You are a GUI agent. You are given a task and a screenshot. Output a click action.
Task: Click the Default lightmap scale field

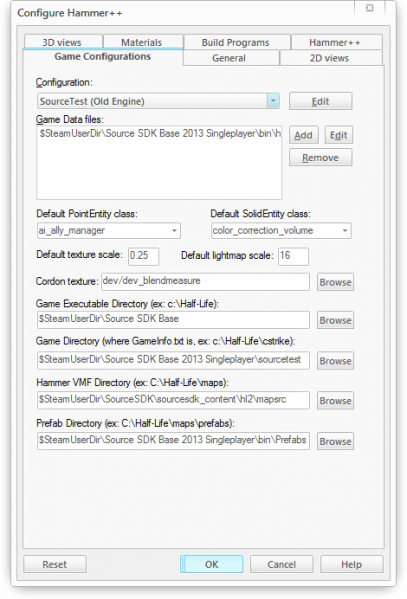click(293, 256)
